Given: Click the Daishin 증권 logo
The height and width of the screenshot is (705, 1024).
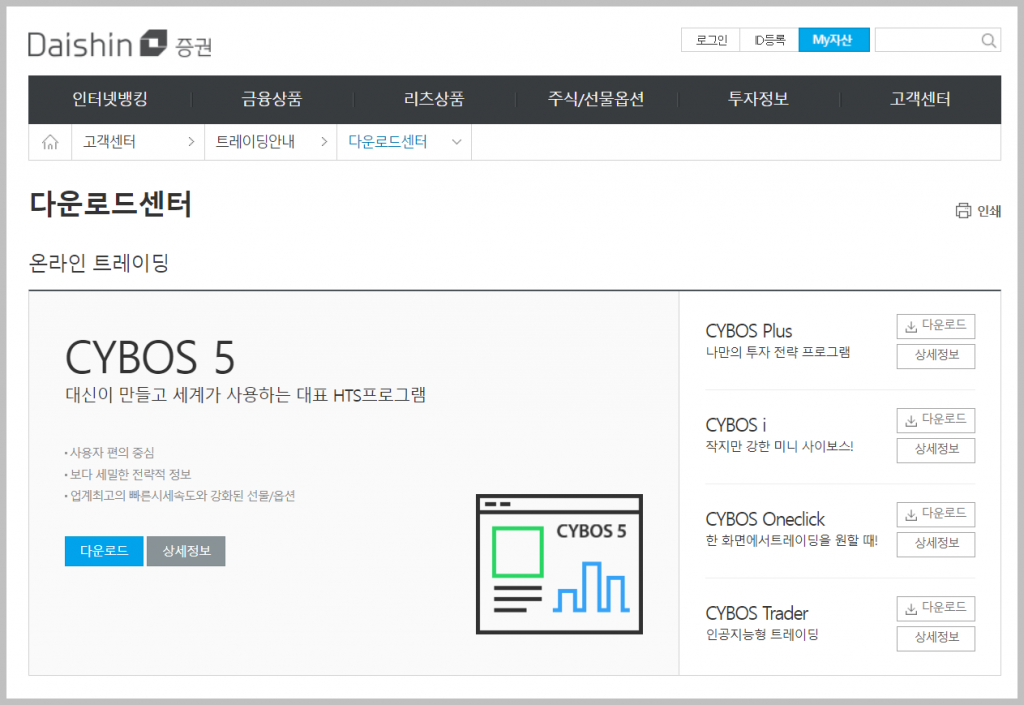Looking at the screenshot, I should [x=120, y=44].
